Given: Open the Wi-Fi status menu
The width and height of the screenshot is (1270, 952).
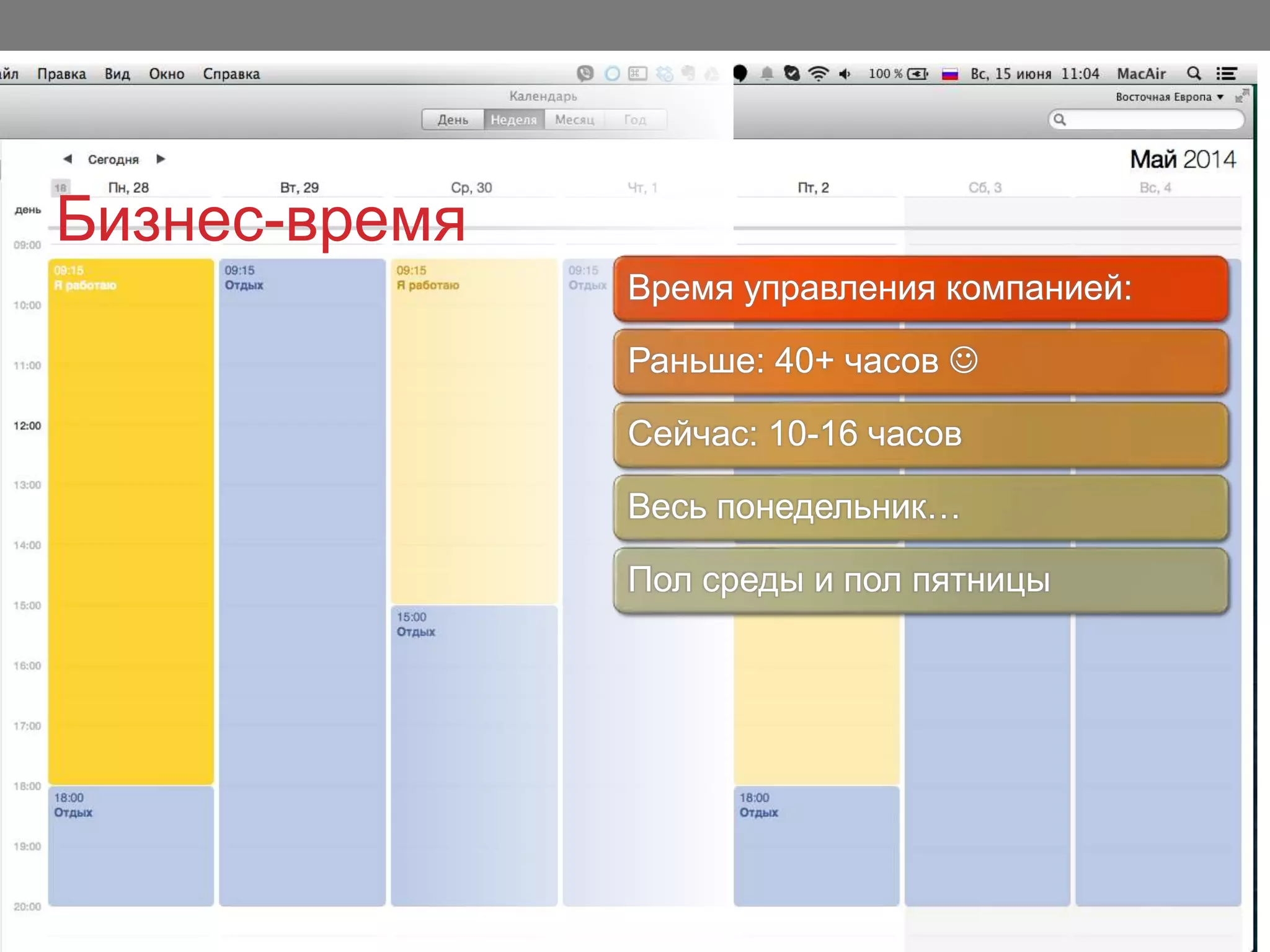Looking at the screenshot, I should tap(819, 74).
